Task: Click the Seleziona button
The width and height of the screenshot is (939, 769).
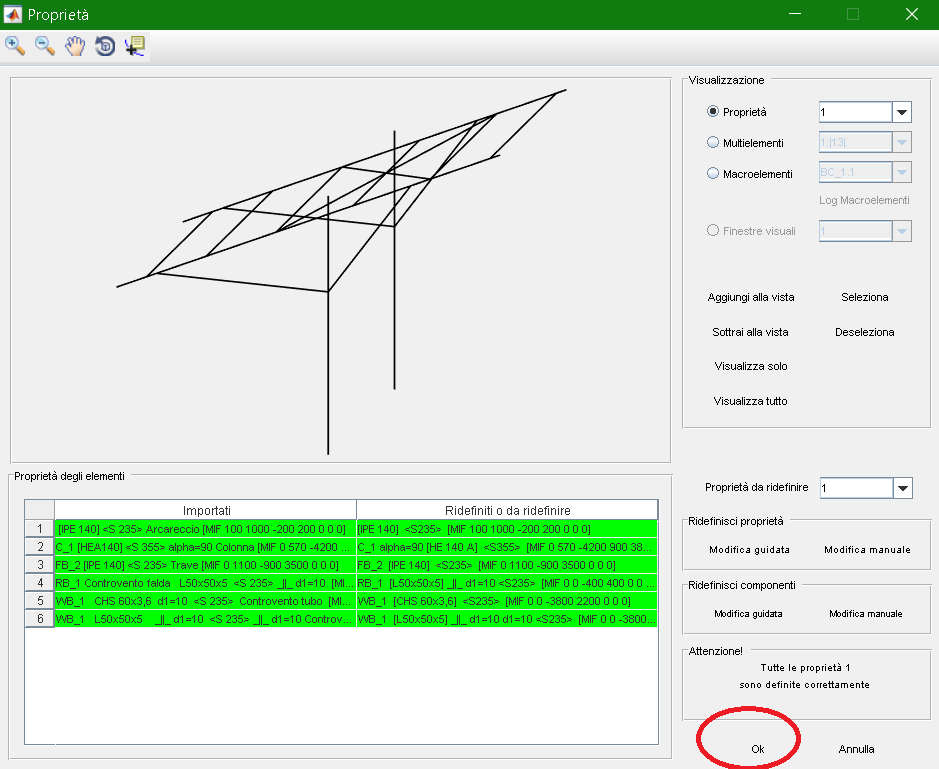Action: click(865, 297)
